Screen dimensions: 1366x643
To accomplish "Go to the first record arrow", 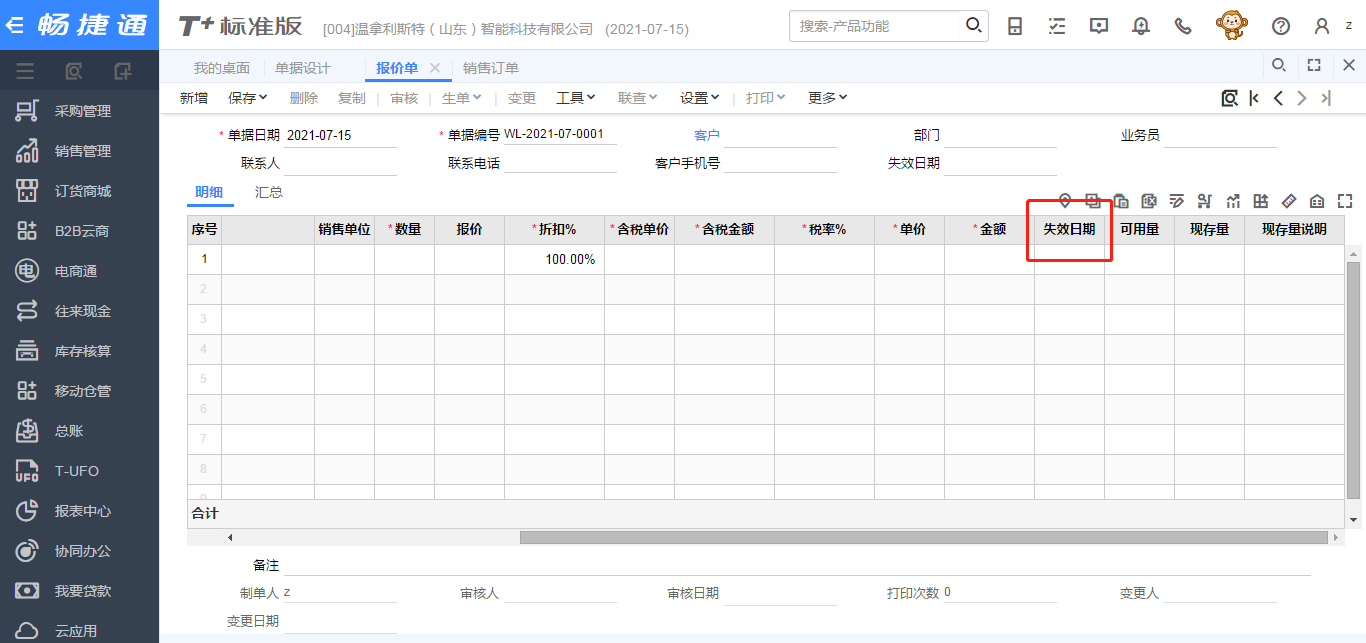I will pyautogui.click(x=1254, y=98).
